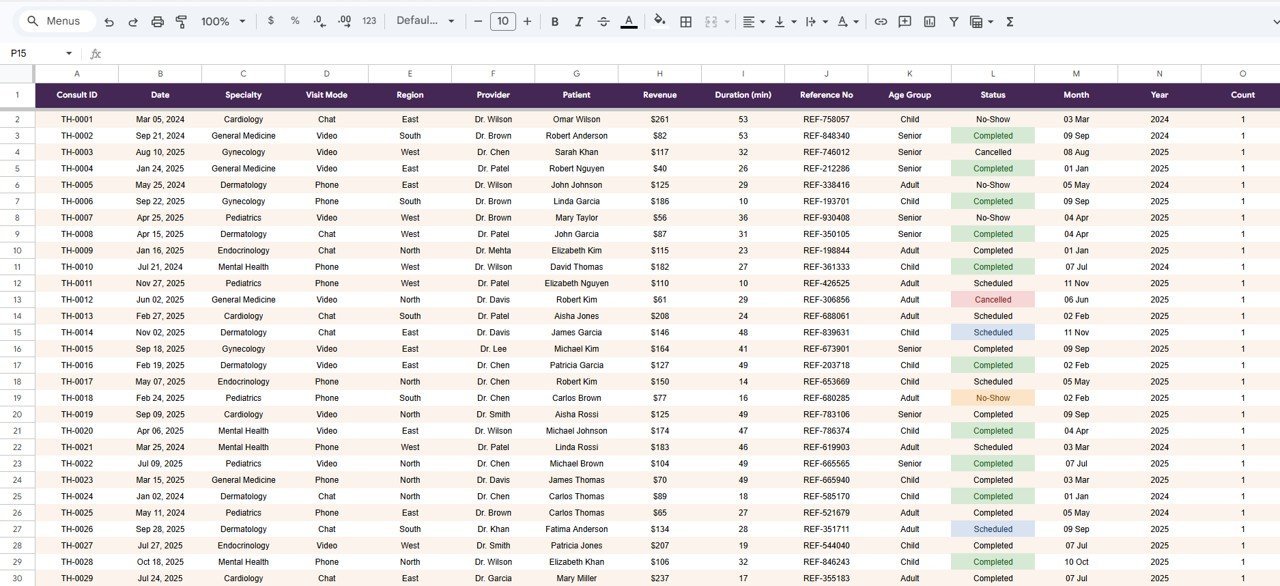
Task: Select row 15 header
Action: click(x=17, y=332)
